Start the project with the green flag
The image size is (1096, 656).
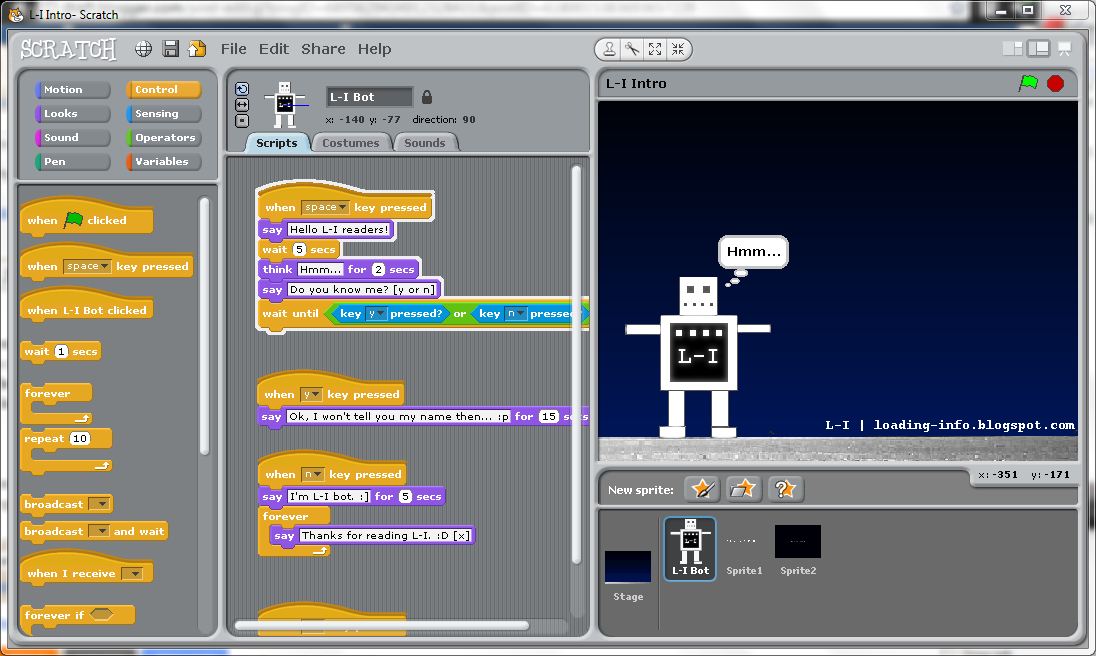[x=1027, y=84]
